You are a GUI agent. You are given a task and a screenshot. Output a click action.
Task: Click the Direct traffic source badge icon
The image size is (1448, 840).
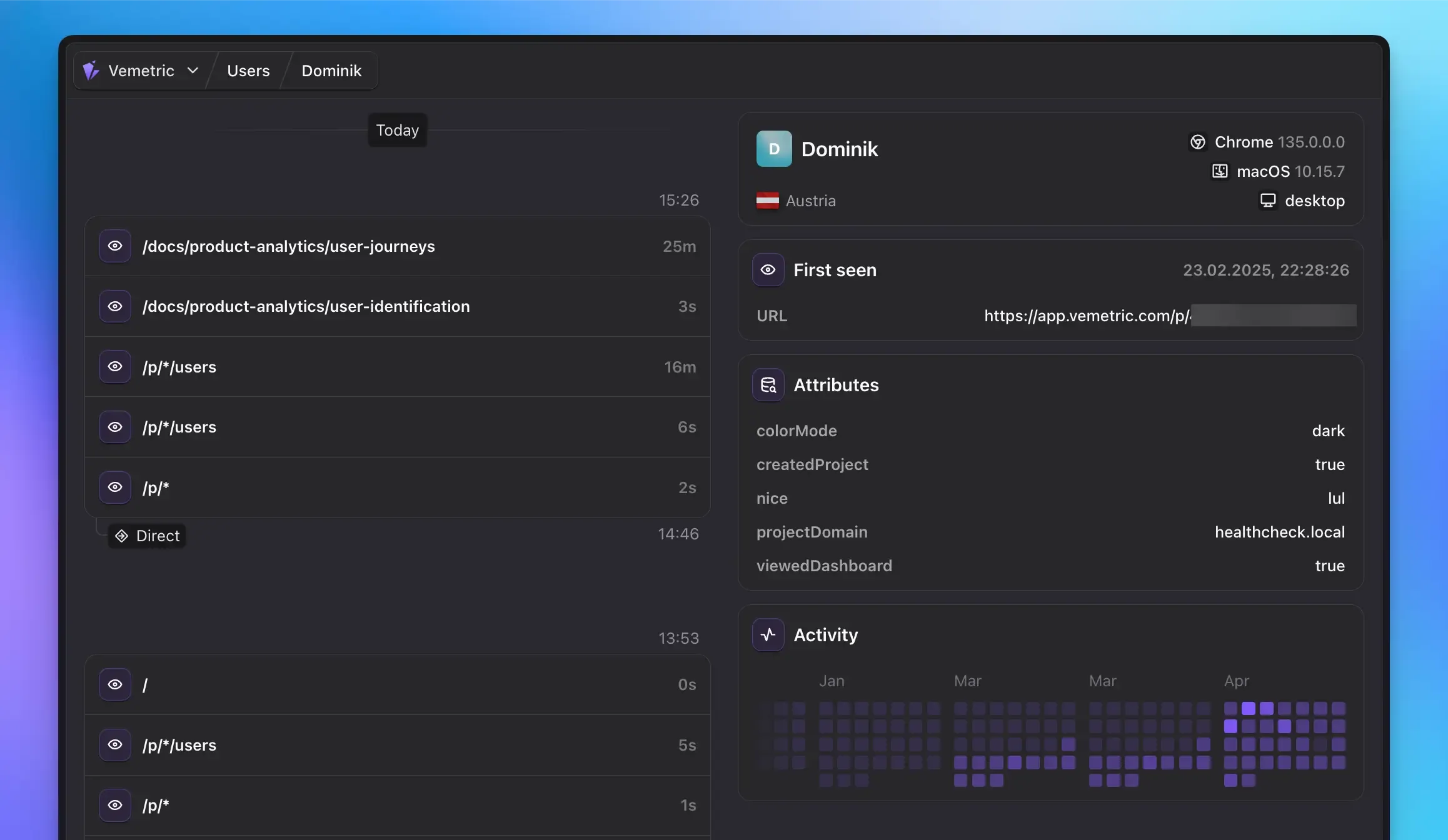pos(121,536)
